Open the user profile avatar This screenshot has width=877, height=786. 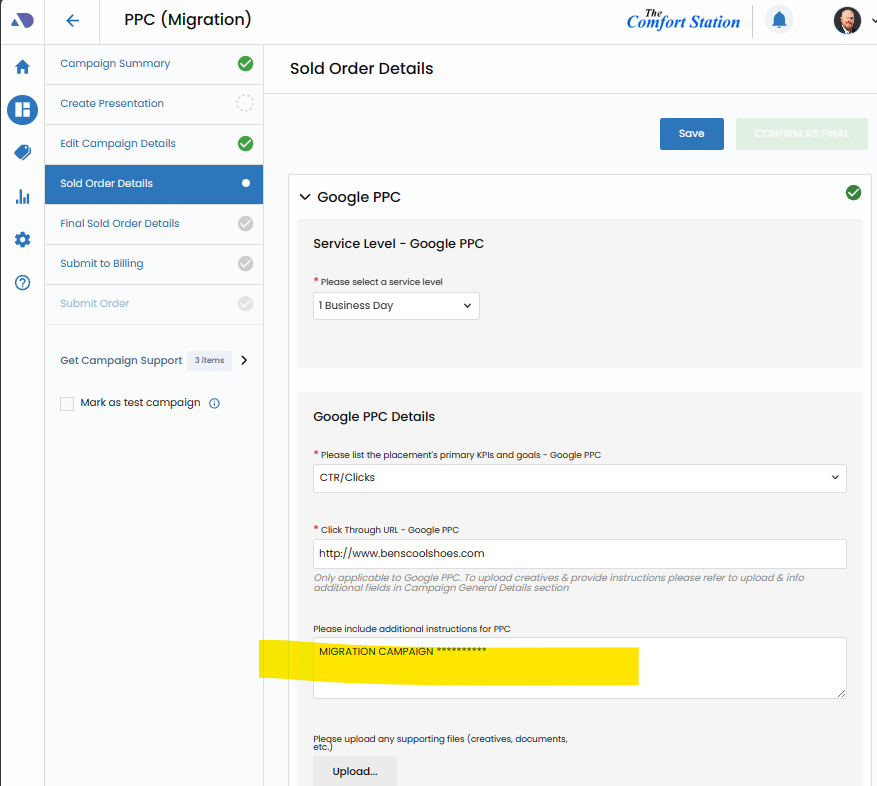click(x=847, y=20)
